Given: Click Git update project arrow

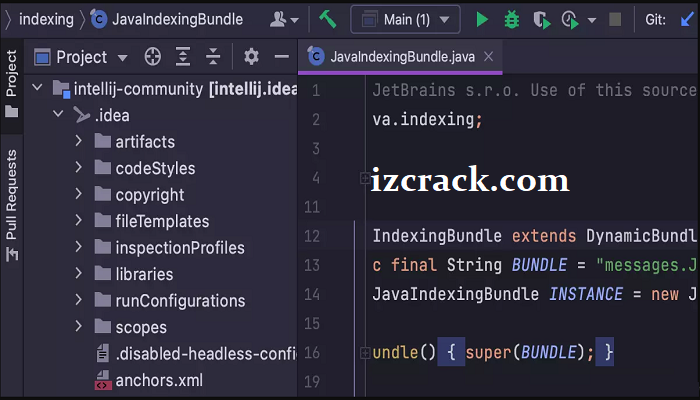Looking at the screenshot, I should tap(688, 20).
